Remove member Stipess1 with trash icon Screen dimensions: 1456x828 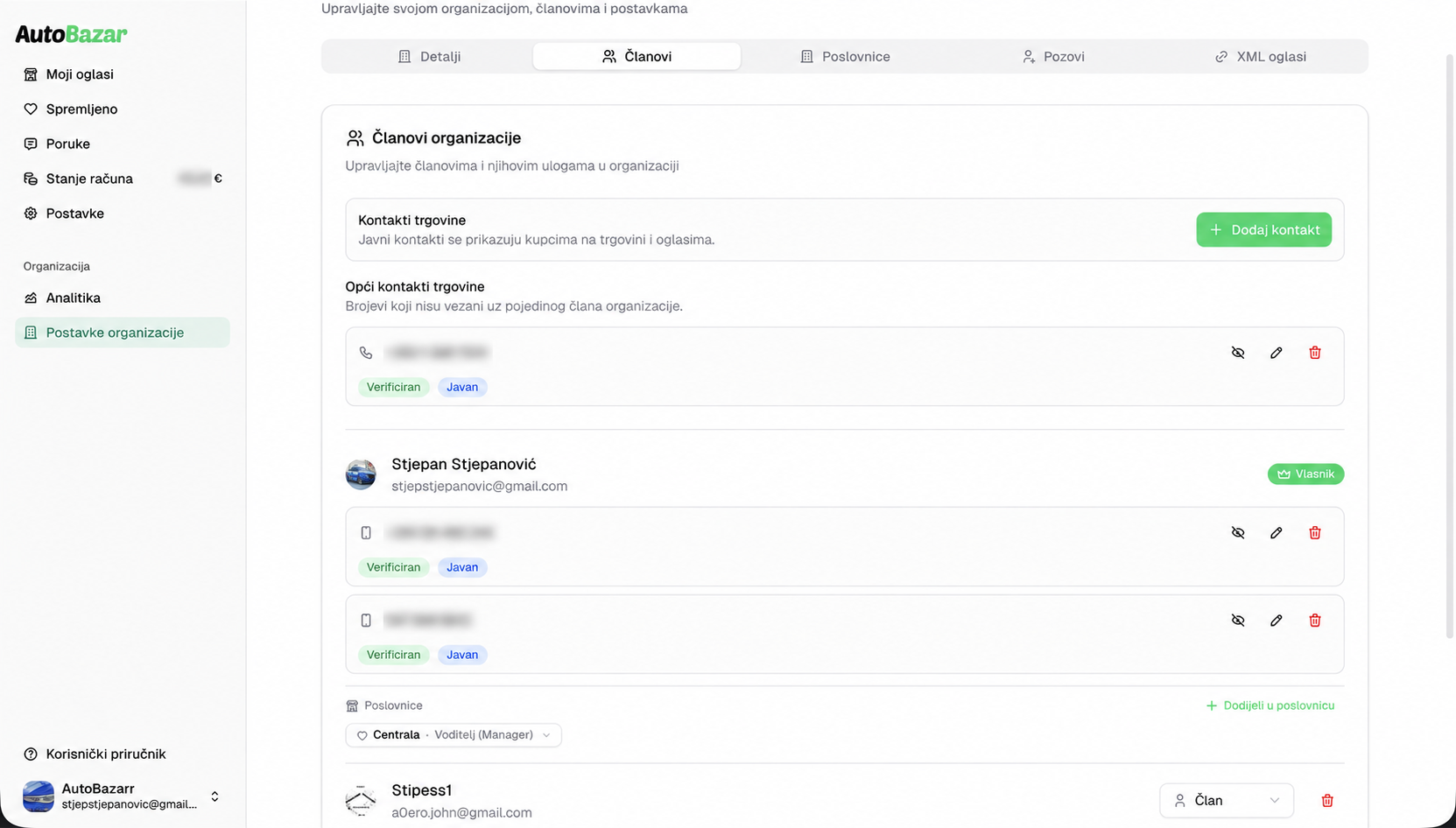coord(1326,801)
